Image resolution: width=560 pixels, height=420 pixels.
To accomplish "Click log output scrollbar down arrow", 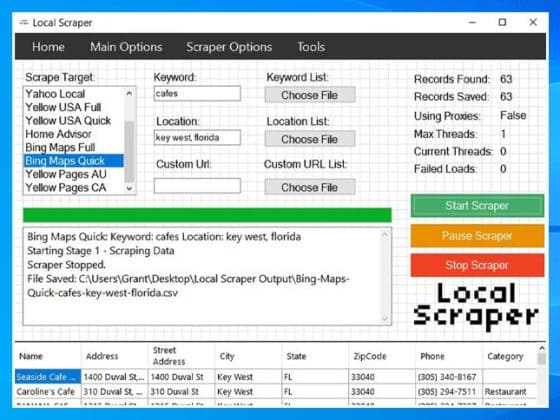I will (x=385, y=318).
